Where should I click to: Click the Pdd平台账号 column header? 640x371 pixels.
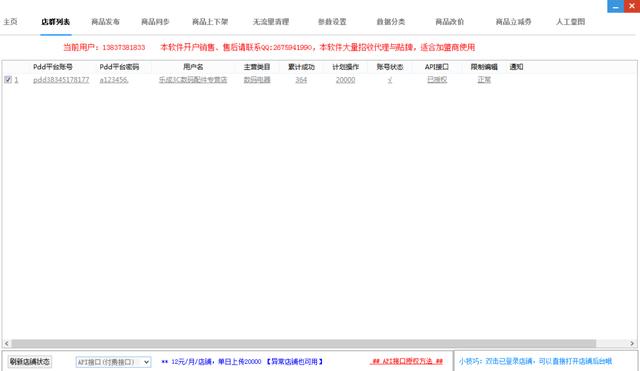pyautogui.click(x=53, y=67)
